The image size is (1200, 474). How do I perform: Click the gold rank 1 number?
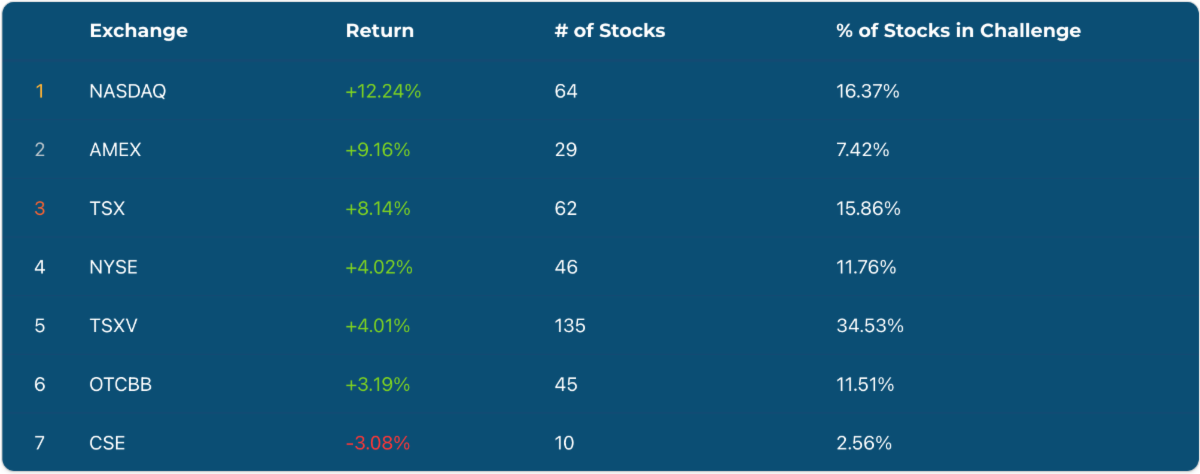point(40,91)
